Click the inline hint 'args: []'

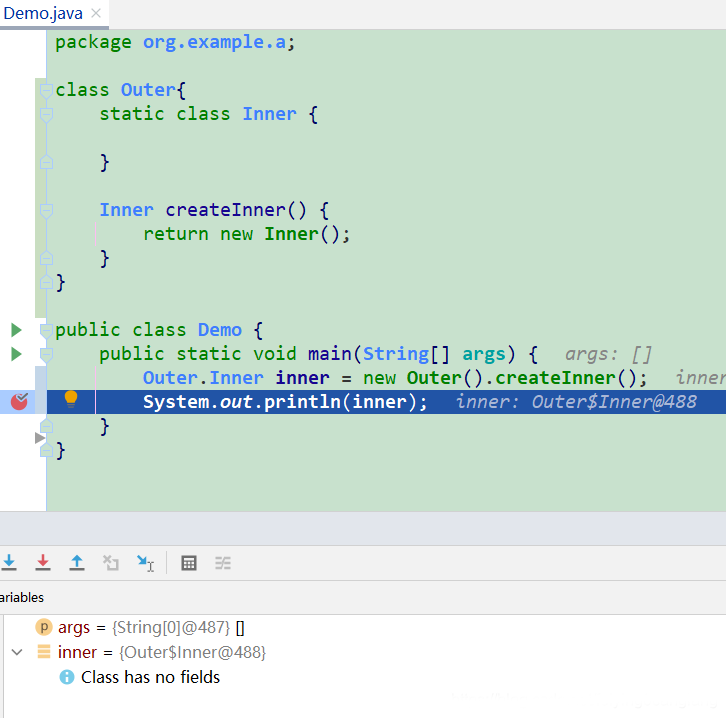(608, 354)
